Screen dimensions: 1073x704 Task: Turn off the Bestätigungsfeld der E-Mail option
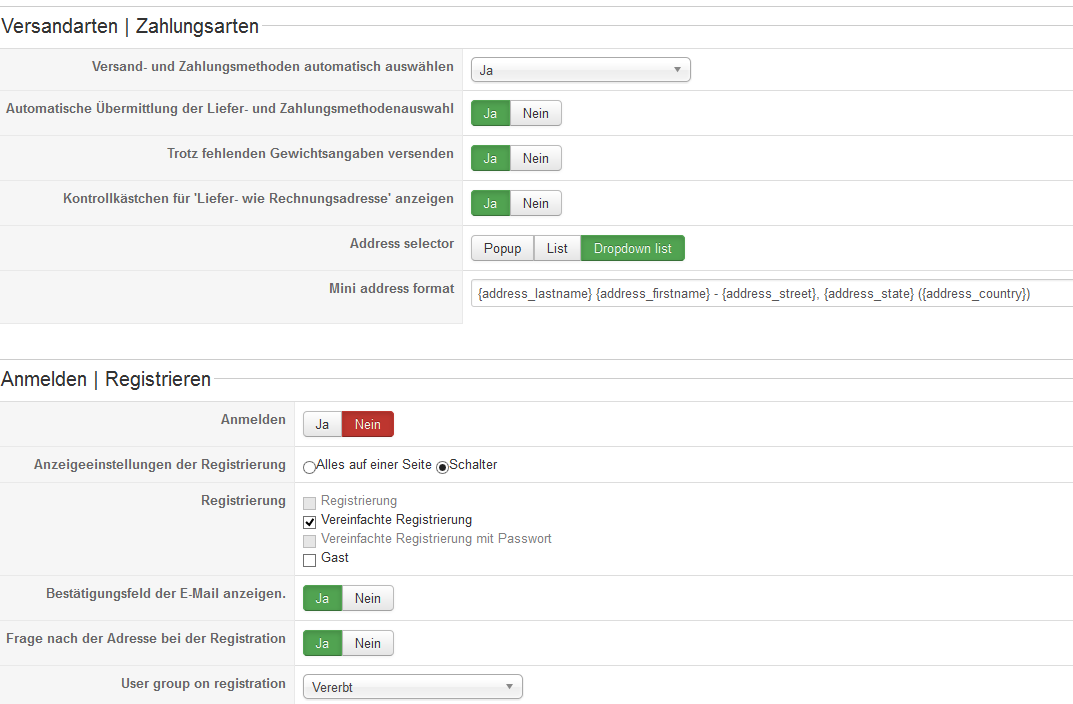pos(367,599)
